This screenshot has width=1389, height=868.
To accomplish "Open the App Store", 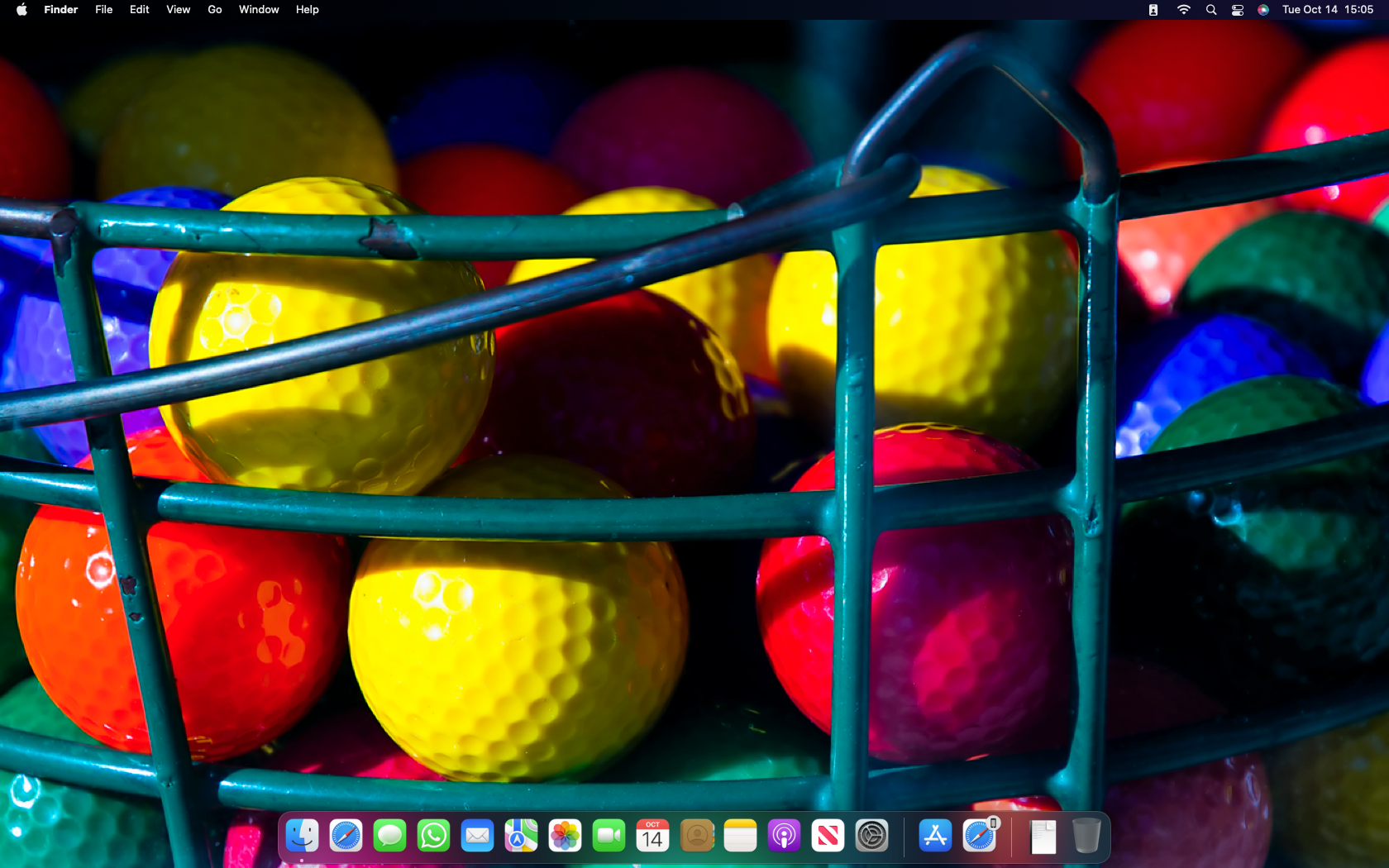I will pos(935,836).
